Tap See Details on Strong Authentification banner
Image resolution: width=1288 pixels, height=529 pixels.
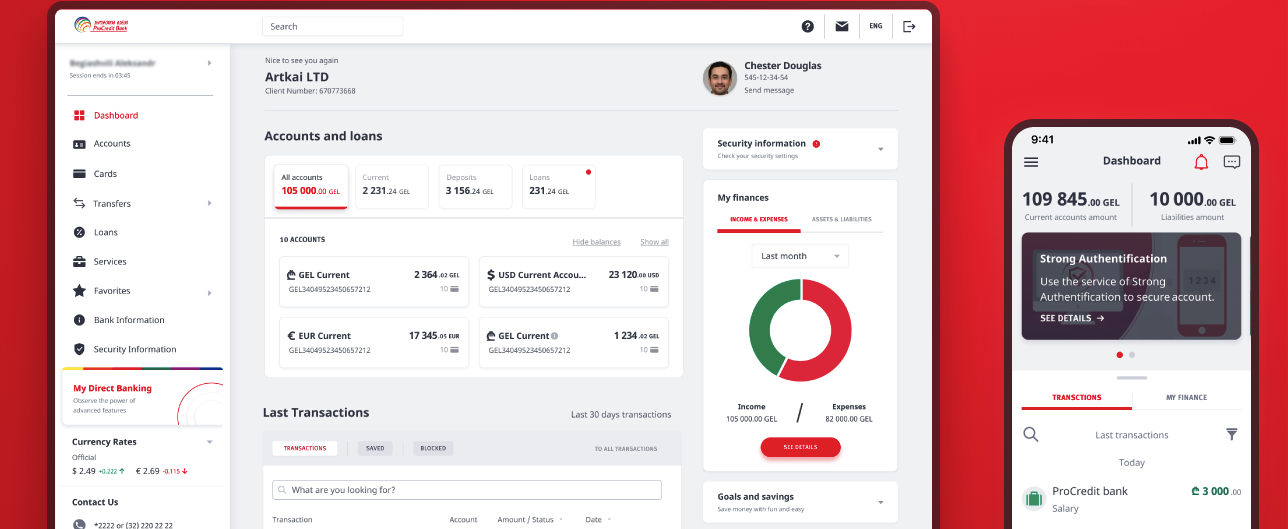tap(1072, 318)
